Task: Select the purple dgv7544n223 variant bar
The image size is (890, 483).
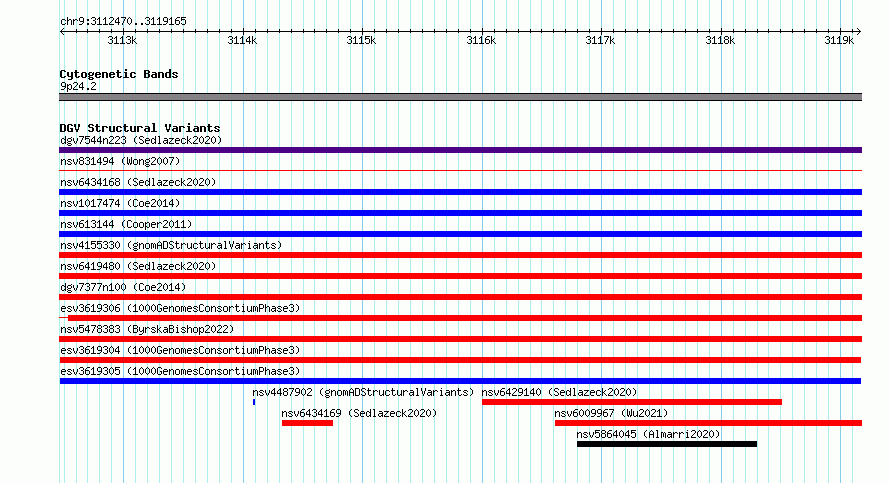Action: pos(460,150)
